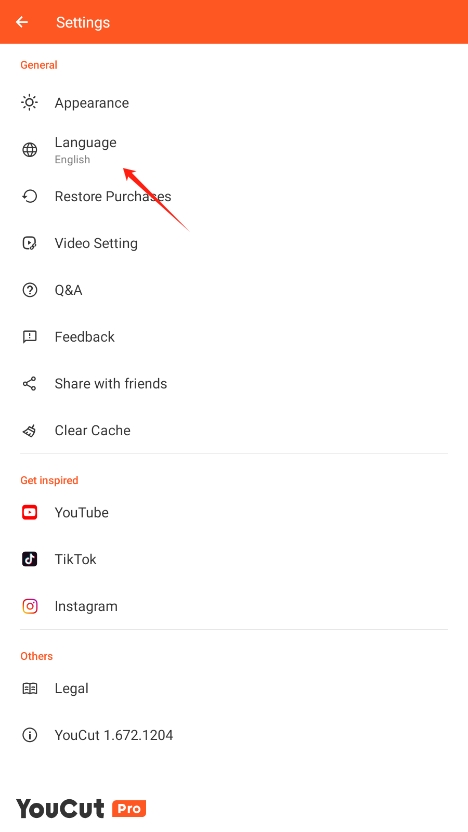Tap the circular restore arrow icon
This screenshot has height=832, width=468.
pyautogui.click(x=30, y=196)
